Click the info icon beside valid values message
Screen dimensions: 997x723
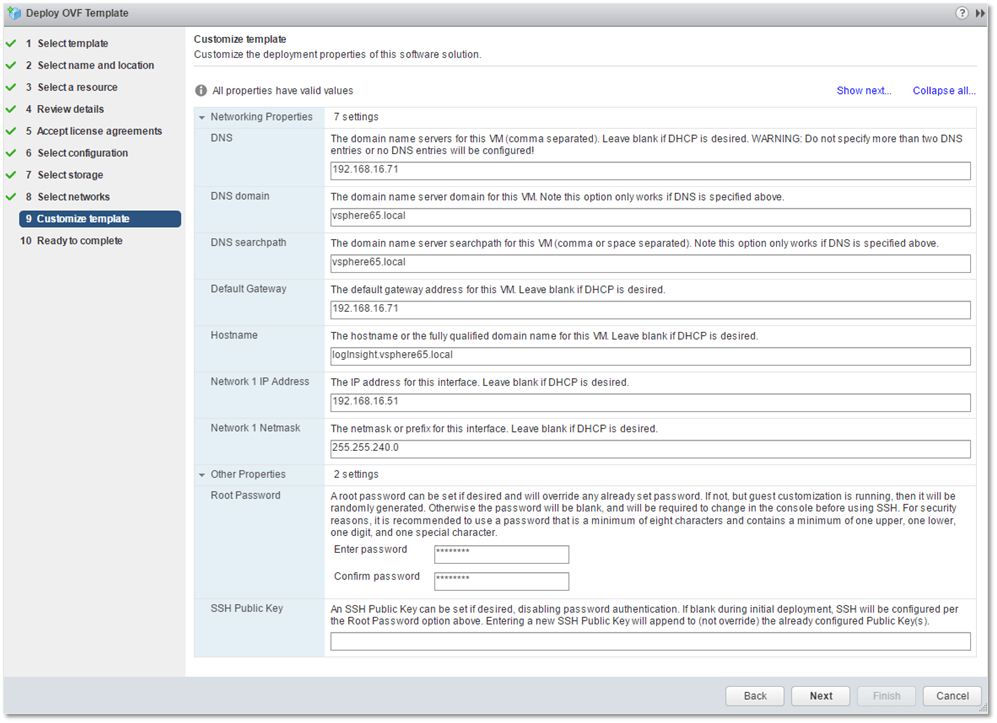point(201,91)
